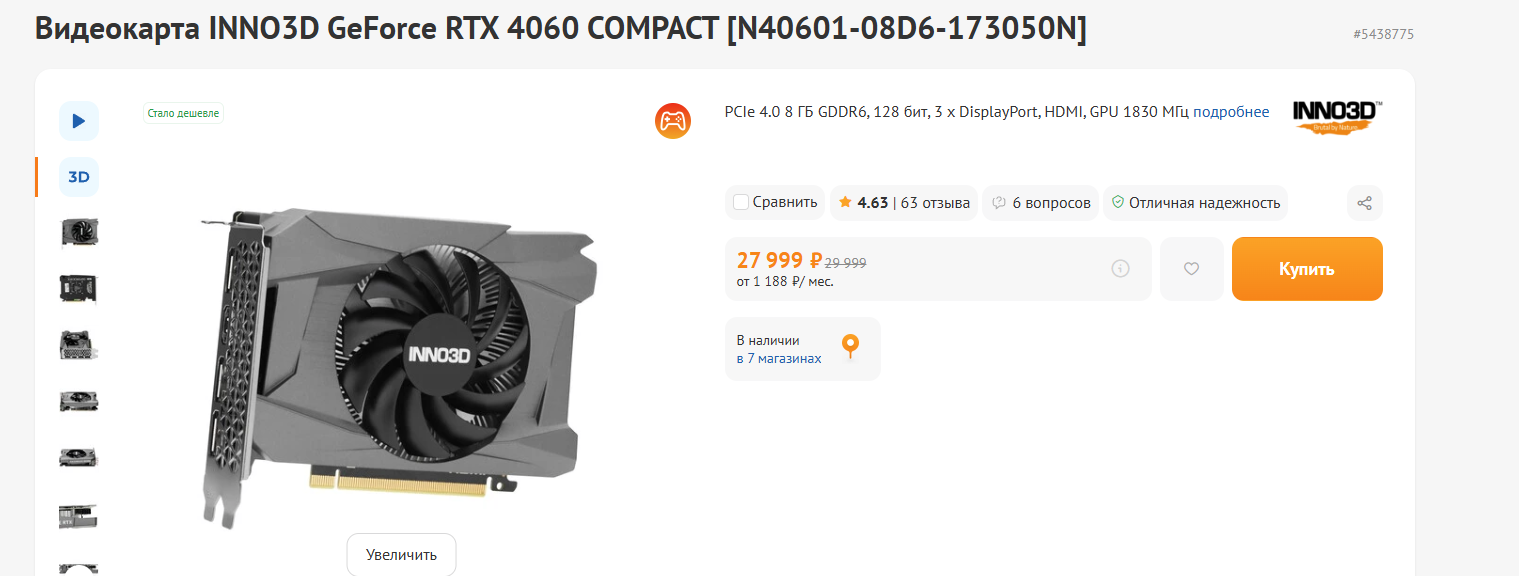
Task: Select the second product photo thumbnail
Action: 79,289
